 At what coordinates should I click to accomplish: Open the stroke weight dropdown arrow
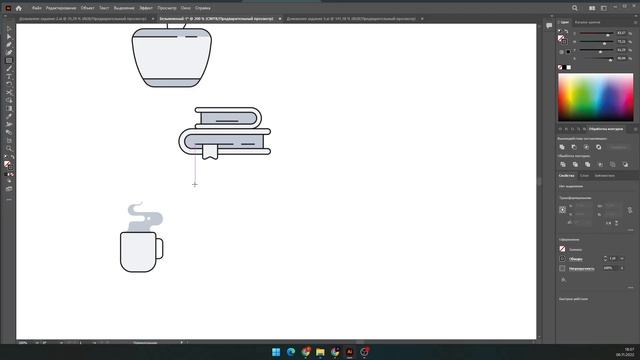tap(622, 259)
